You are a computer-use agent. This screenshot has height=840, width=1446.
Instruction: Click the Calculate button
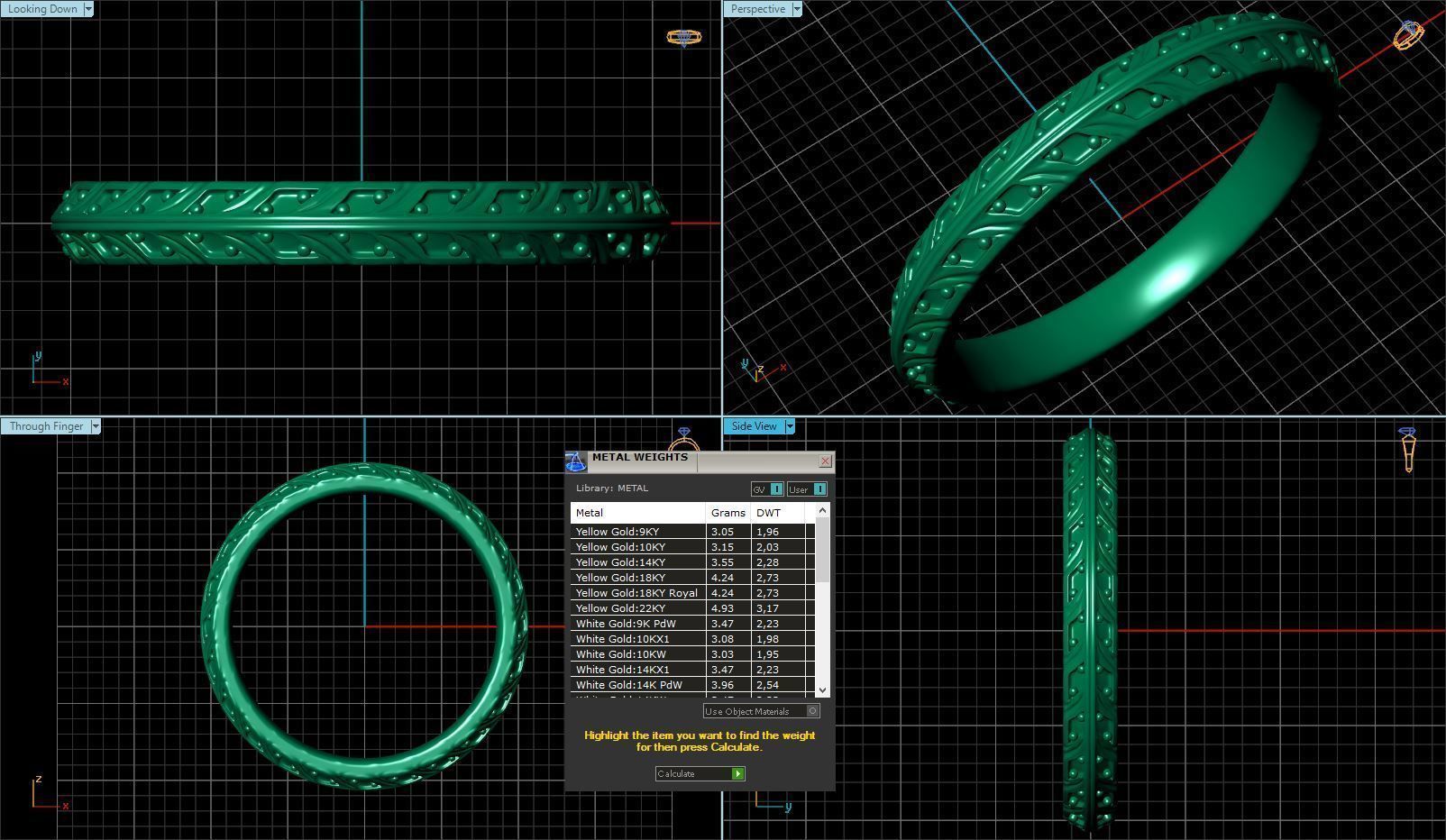tap(700, 773)
